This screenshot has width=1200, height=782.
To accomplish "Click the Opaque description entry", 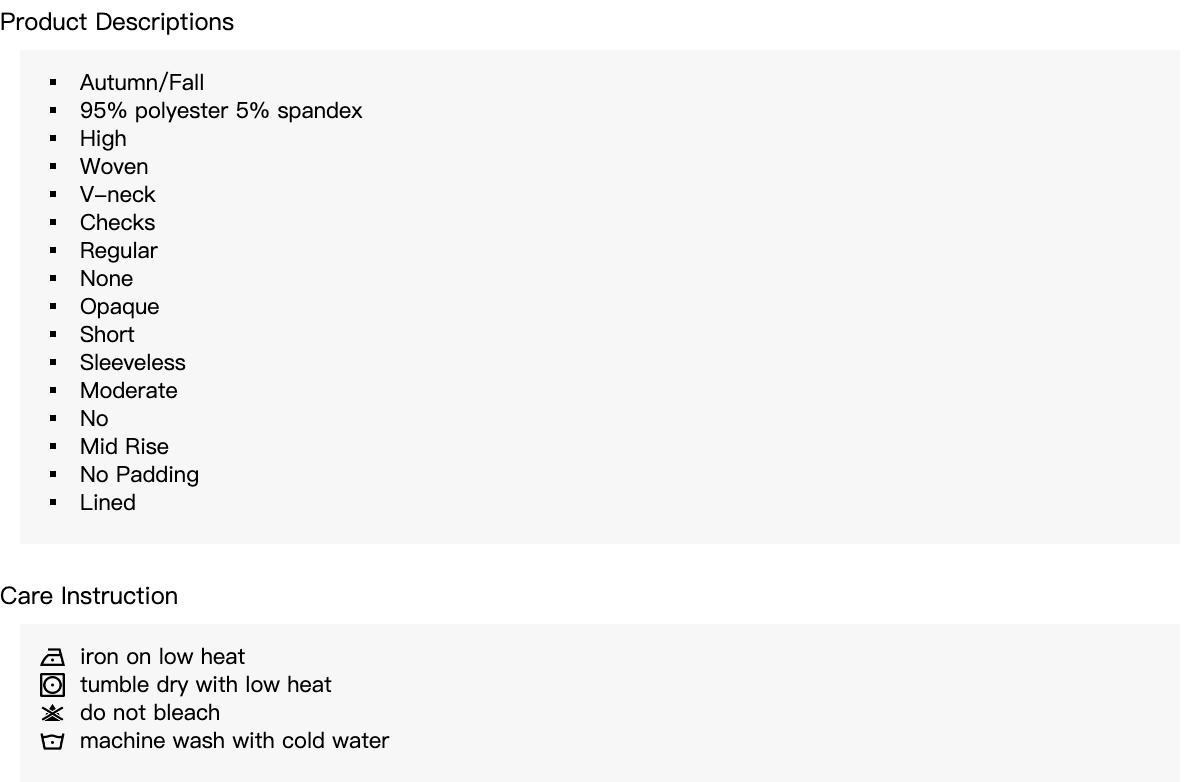I will pyautogui.click(x=120, y=307).
